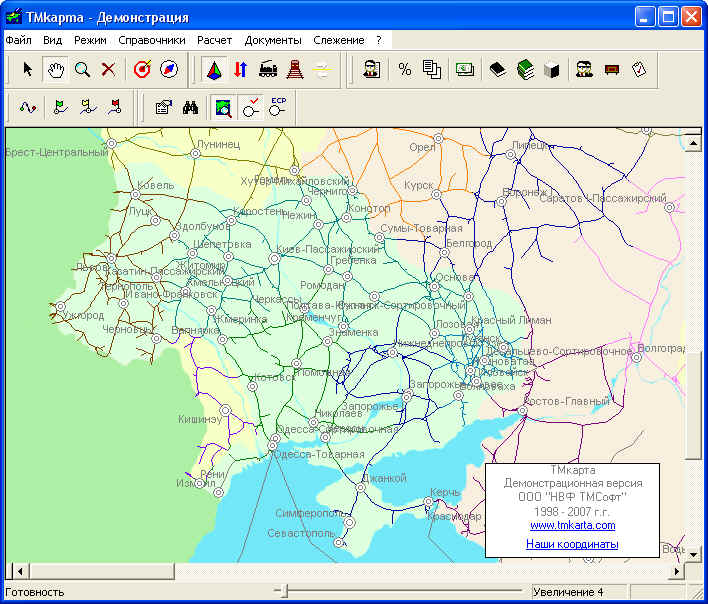Click the horizontal scrollbar left arrow
Screen dimensions: 708x604
(x=20, y=571)
